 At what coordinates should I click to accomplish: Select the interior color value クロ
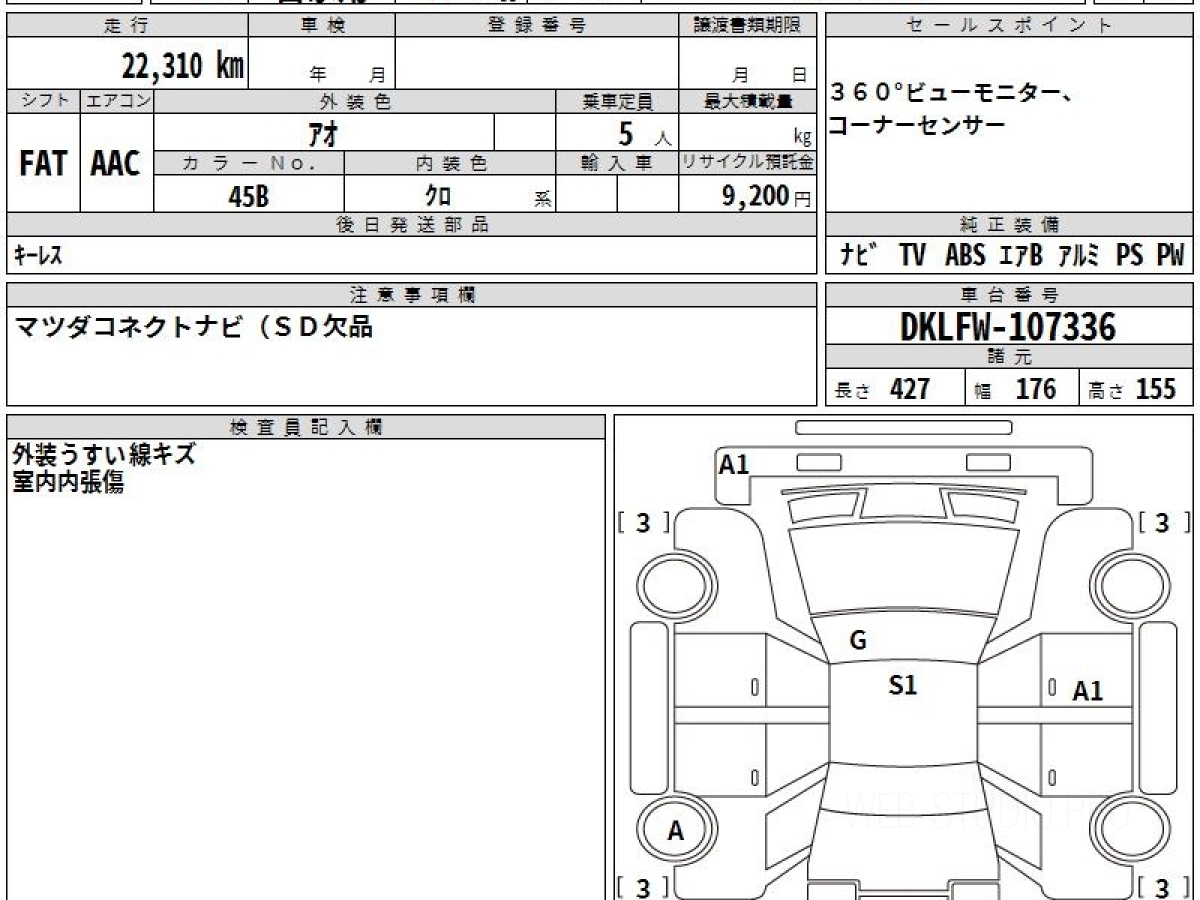pyautogui.click(x=438, y=196)
